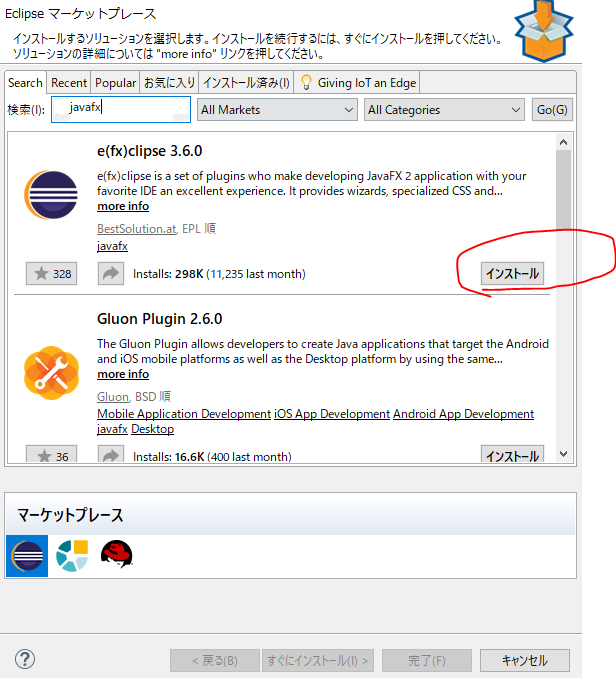This screenshot has height=678, width=616.
Task: Switch to the Recent tab
Action: pyautogui.click(x=69, y=83)
